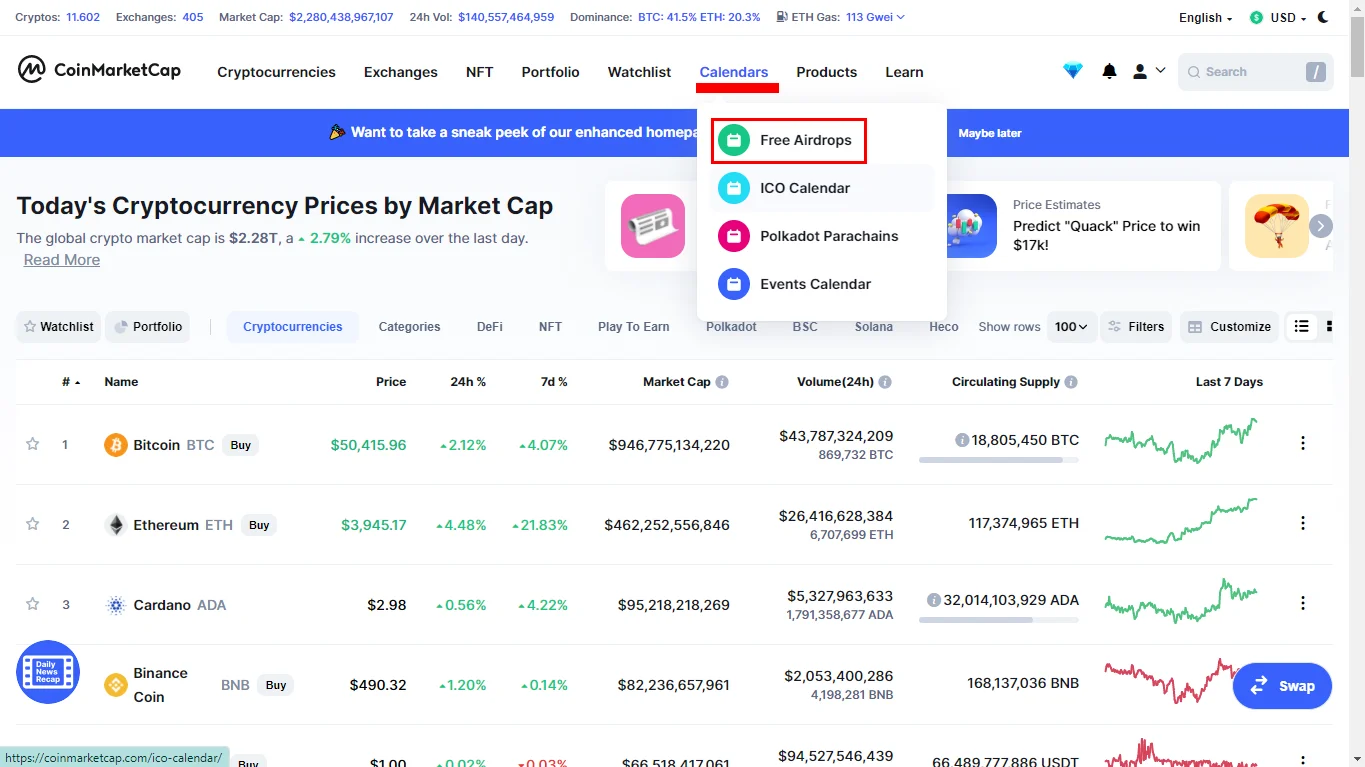Click Buy next to Bitcoin
This screenshot has height=767, width=1365.
240,445
